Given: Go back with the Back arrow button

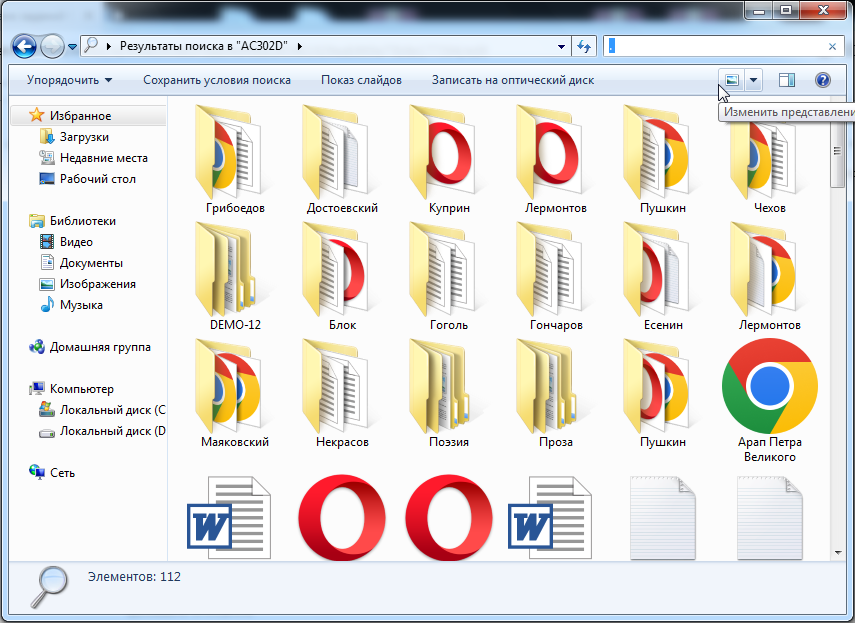Looking at the screenshot, I should pyautogui.click(x=24, y=46).
